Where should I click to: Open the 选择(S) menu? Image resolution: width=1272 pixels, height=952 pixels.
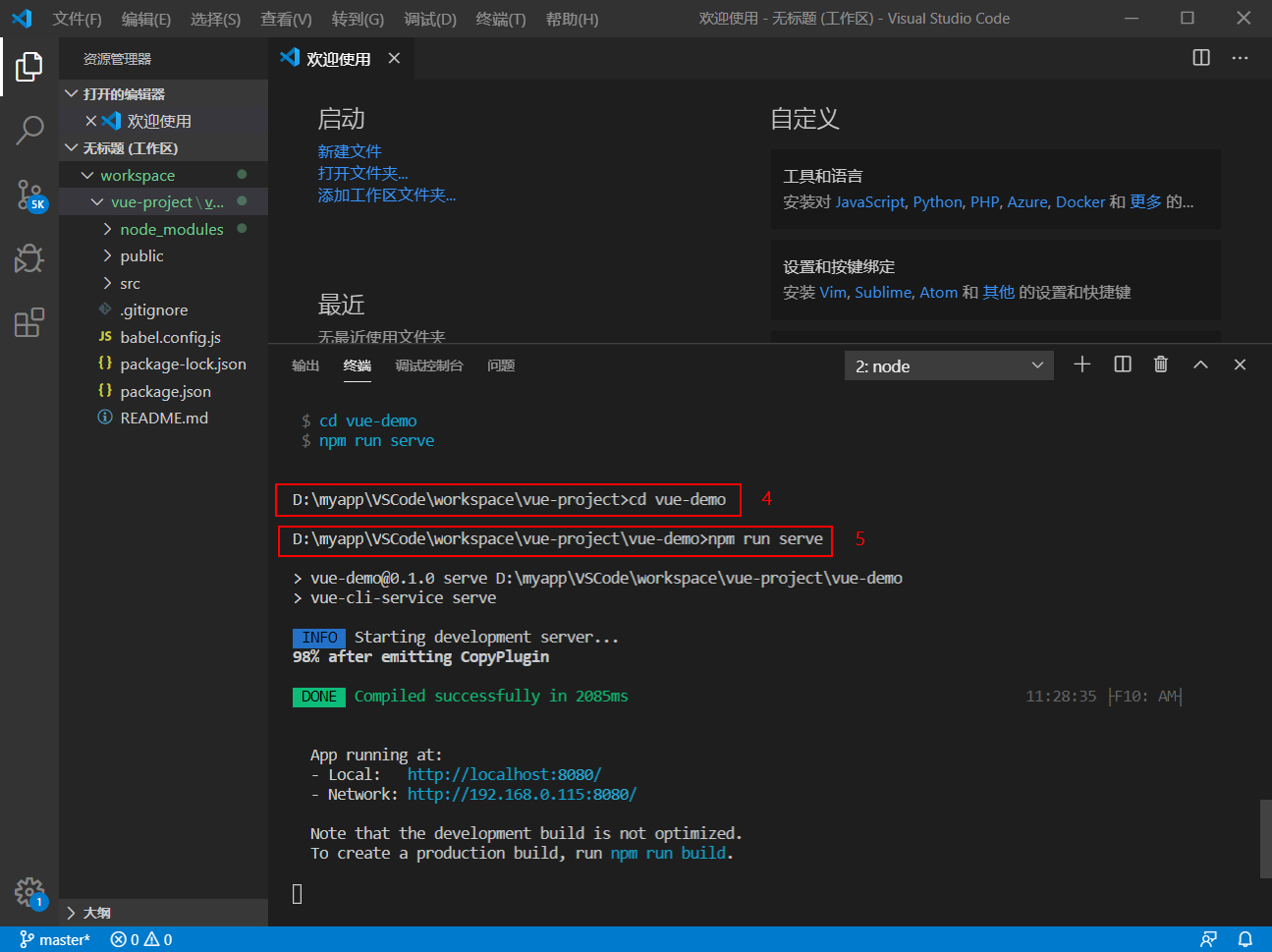215,19
